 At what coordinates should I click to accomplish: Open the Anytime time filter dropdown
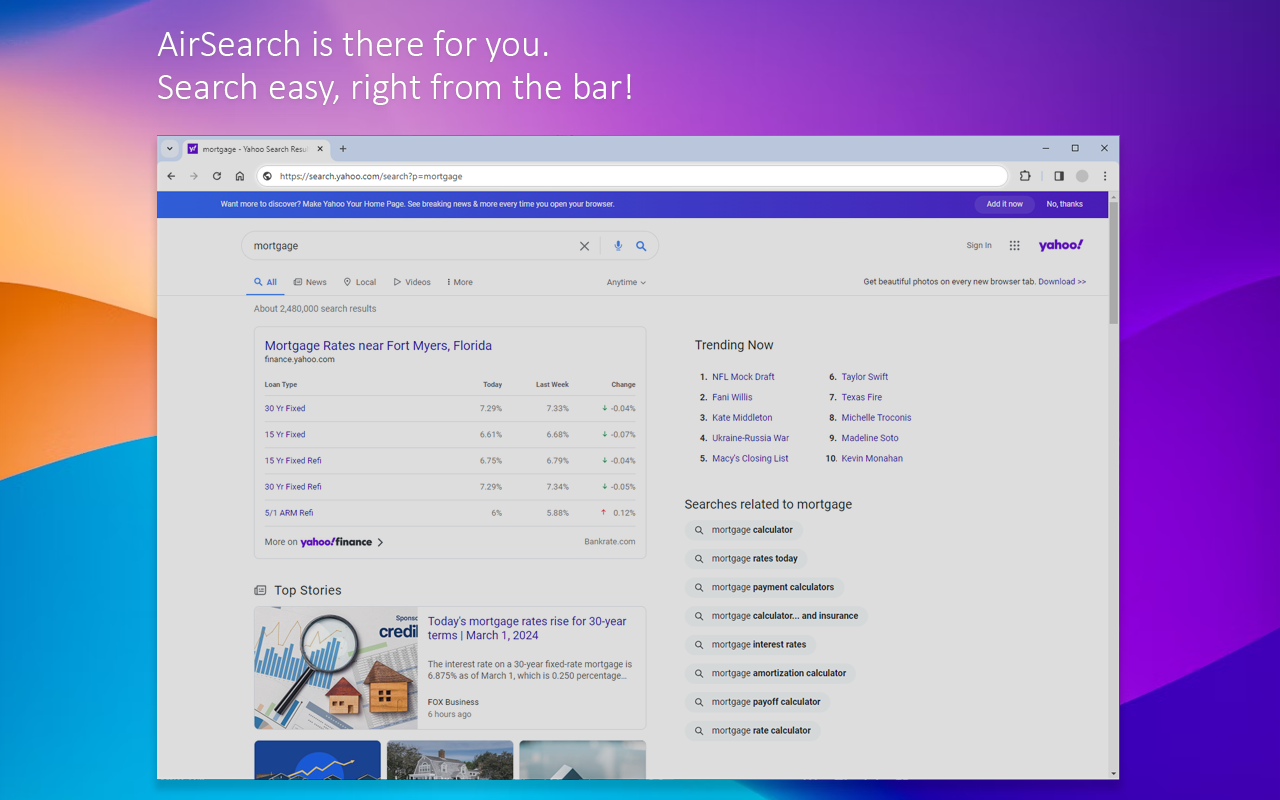coord(626,282)
